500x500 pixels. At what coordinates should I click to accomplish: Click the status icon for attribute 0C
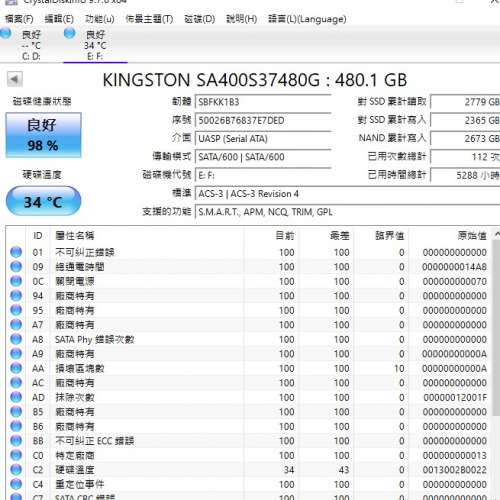16,281
